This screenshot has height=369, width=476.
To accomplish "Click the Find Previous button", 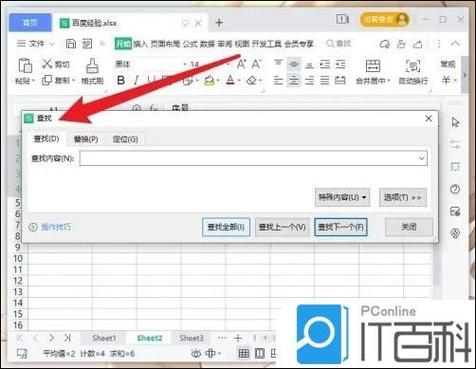I will [x=282, y=227].
